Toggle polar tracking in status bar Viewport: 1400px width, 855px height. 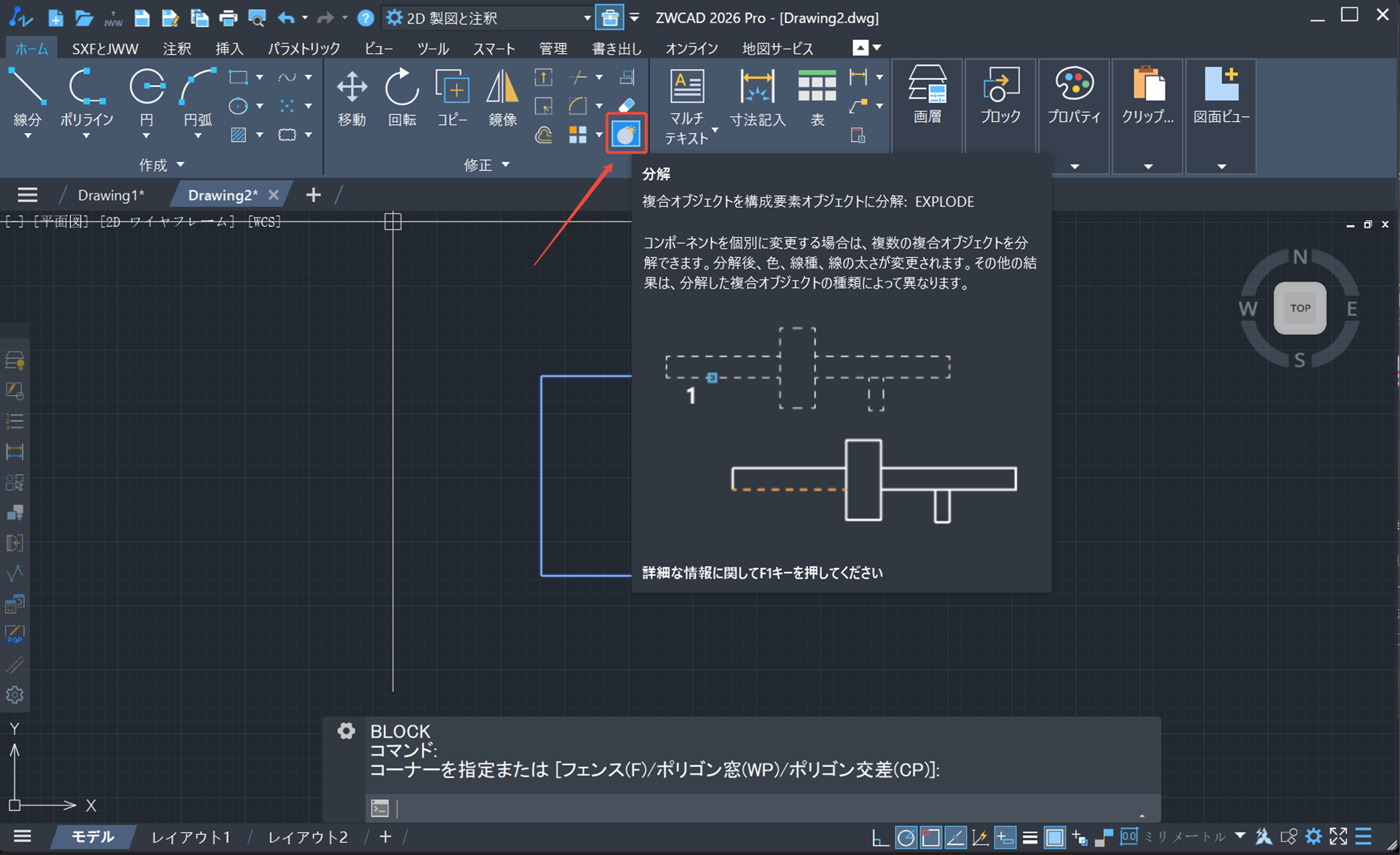click(906, 838)
